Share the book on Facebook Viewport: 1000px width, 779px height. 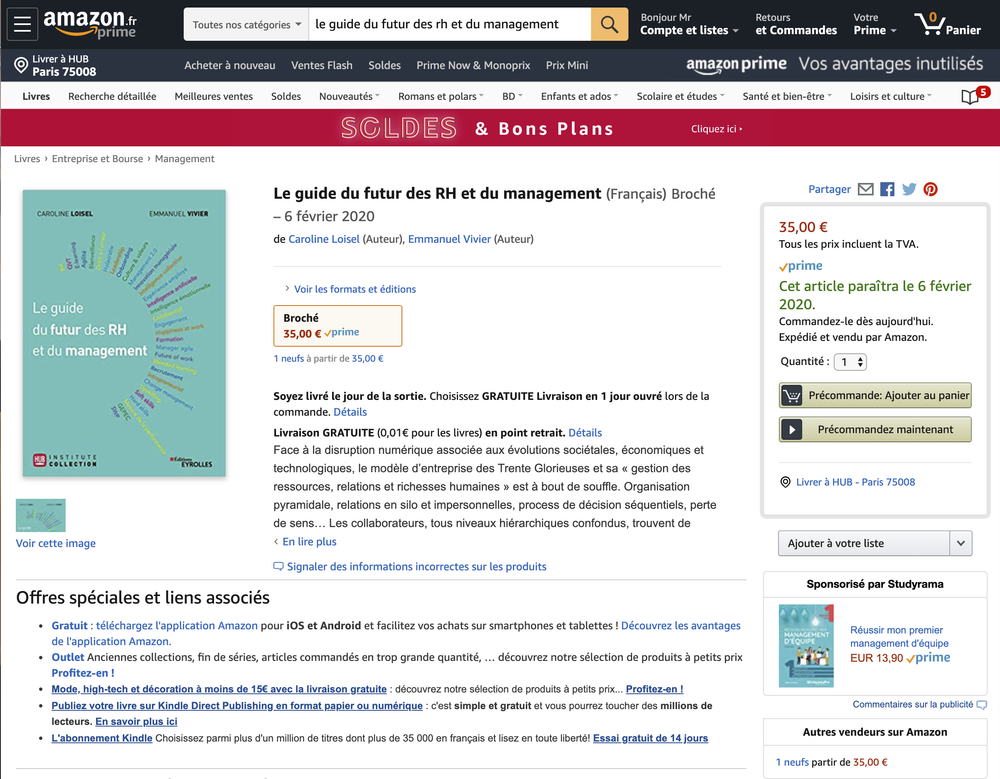(x=887, y=189)
